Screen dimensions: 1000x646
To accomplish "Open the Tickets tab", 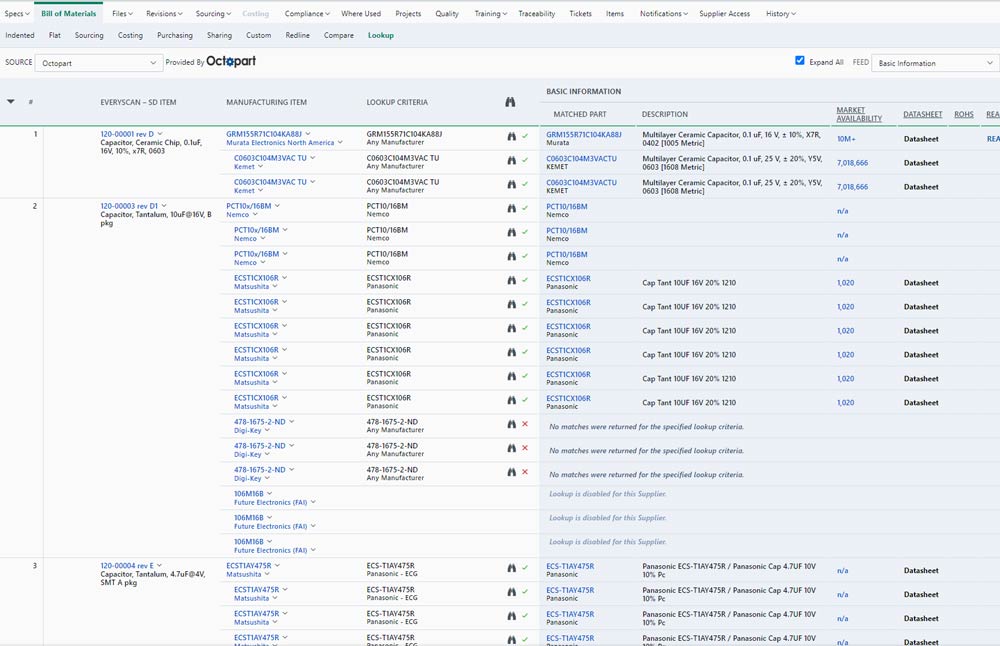I will coord(580,13).
